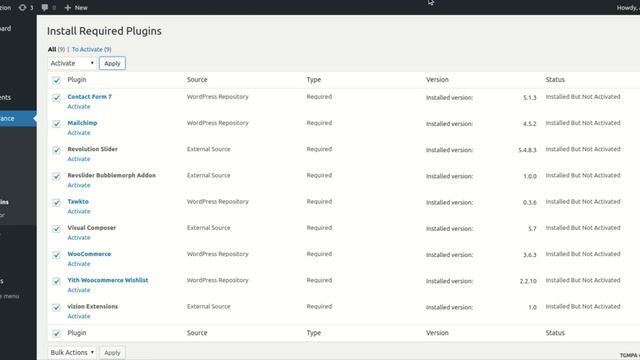Click Tawkto Installed But Not Activated status

583,202
